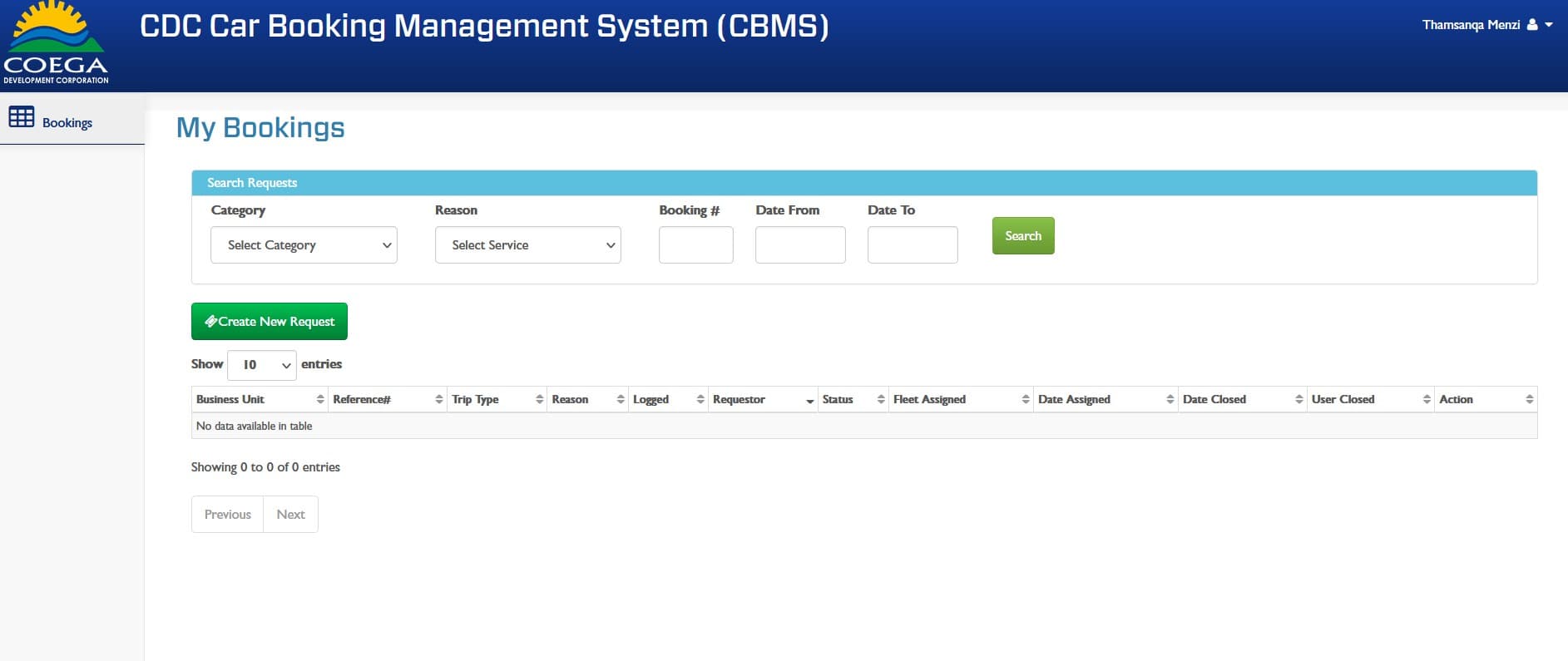Sort table by Trip Type column
The image size is (1568, 661).
(497, 400)
